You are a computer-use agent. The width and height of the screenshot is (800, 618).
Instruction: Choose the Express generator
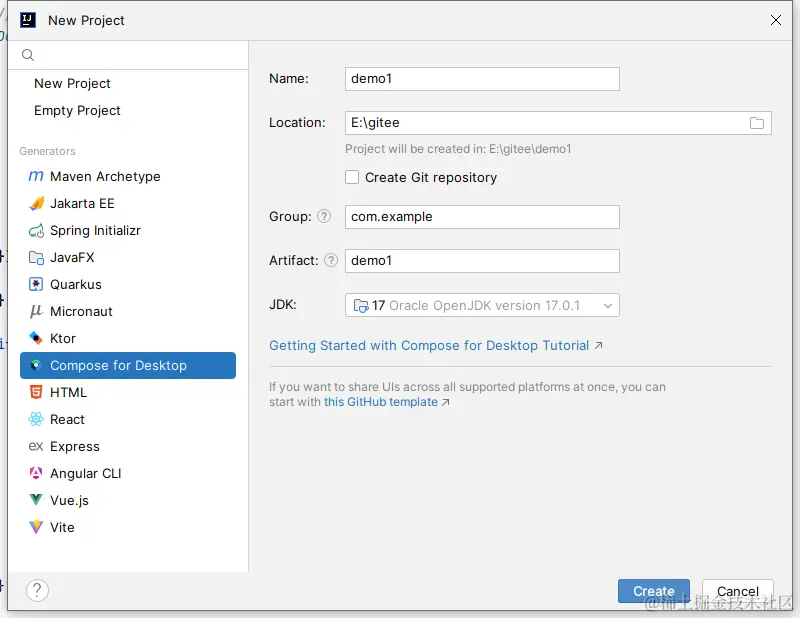[128, 447]
